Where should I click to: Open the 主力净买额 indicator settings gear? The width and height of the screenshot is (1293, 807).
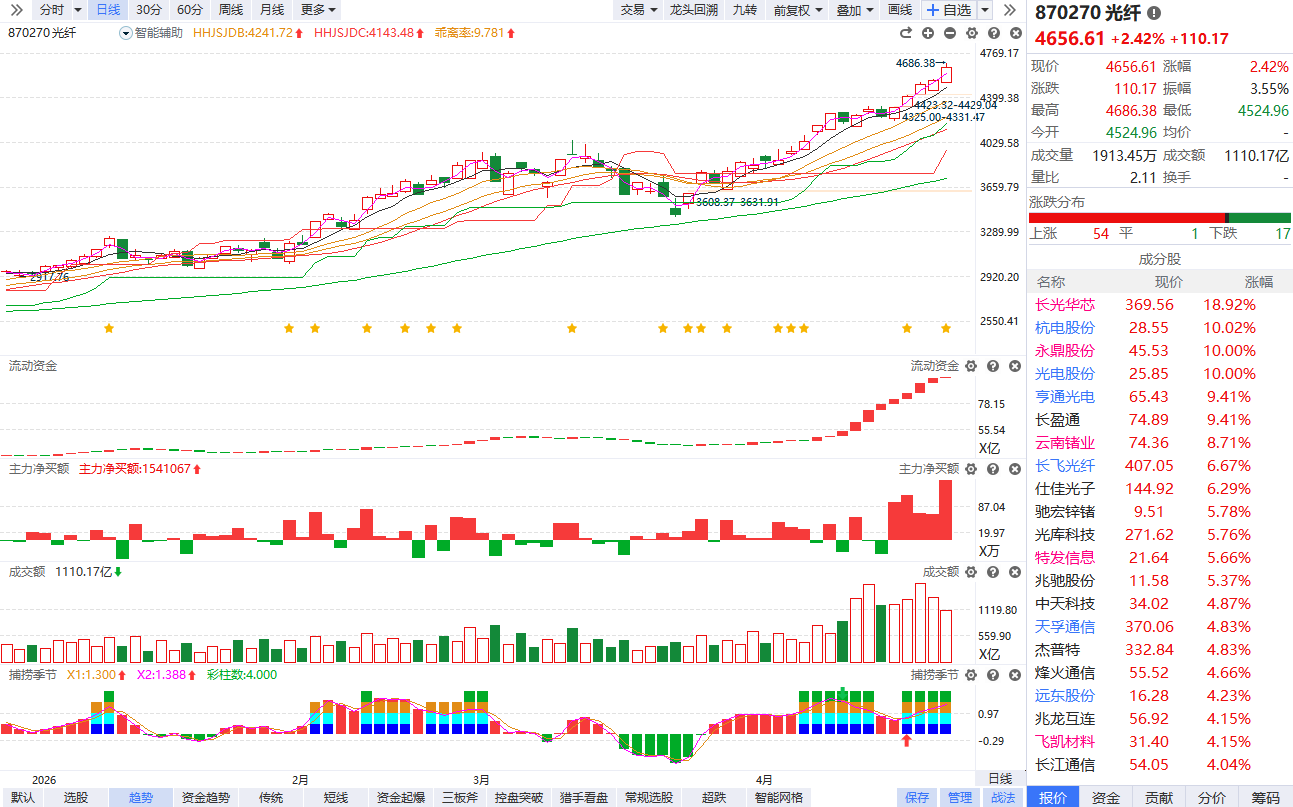pos(971,469)
